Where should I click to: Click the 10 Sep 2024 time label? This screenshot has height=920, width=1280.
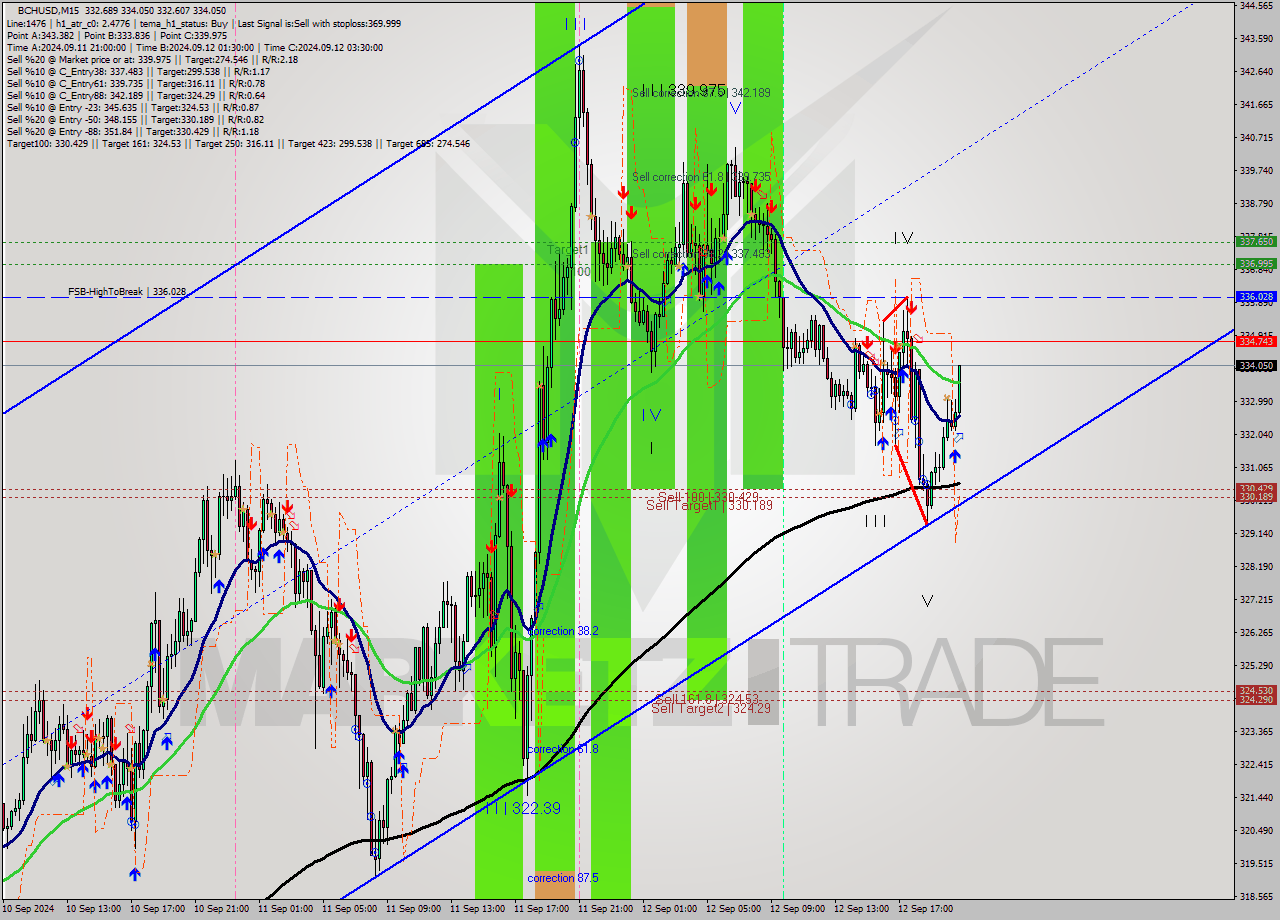28,909
